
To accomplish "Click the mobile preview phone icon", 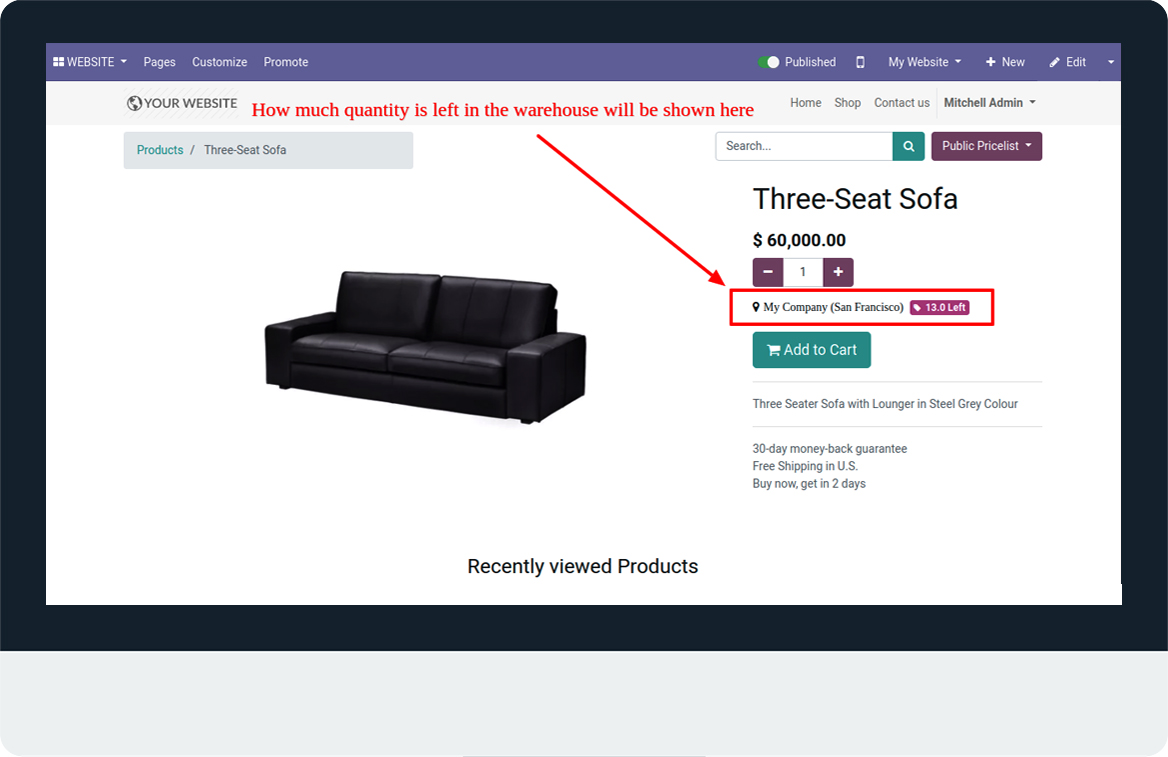I will [x=860, y=62].
